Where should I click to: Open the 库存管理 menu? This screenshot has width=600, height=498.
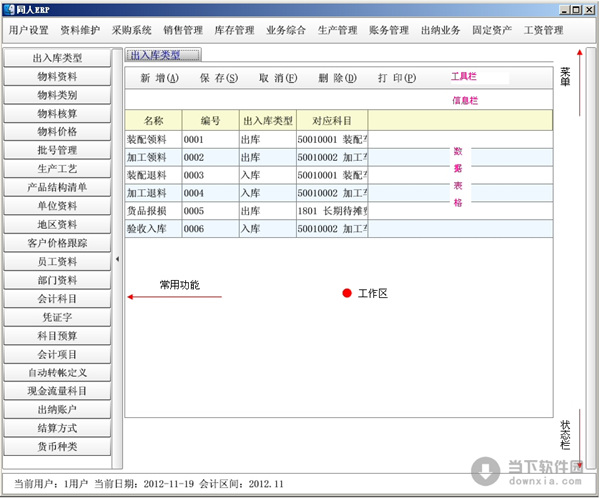coord(236,30)
